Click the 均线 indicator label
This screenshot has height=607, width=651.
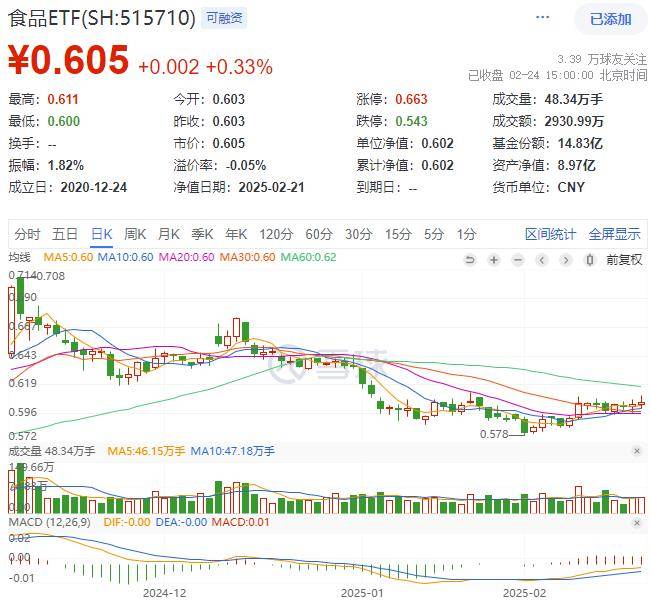(x=20, y=257)
